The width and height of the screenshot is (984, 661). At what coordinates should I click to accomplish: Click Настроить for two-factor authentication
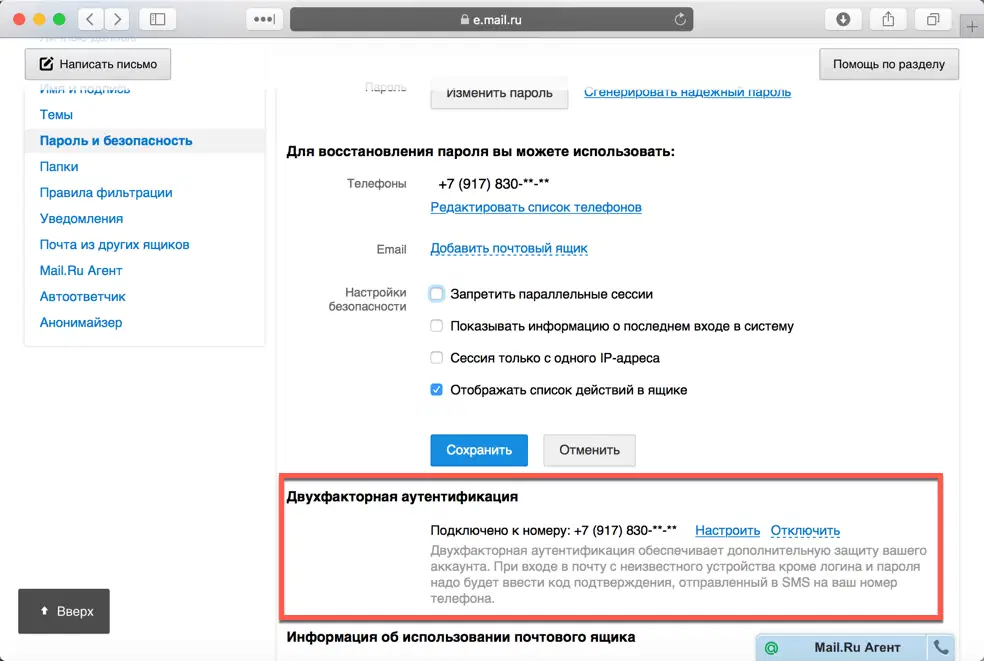(x=727, y=530)
